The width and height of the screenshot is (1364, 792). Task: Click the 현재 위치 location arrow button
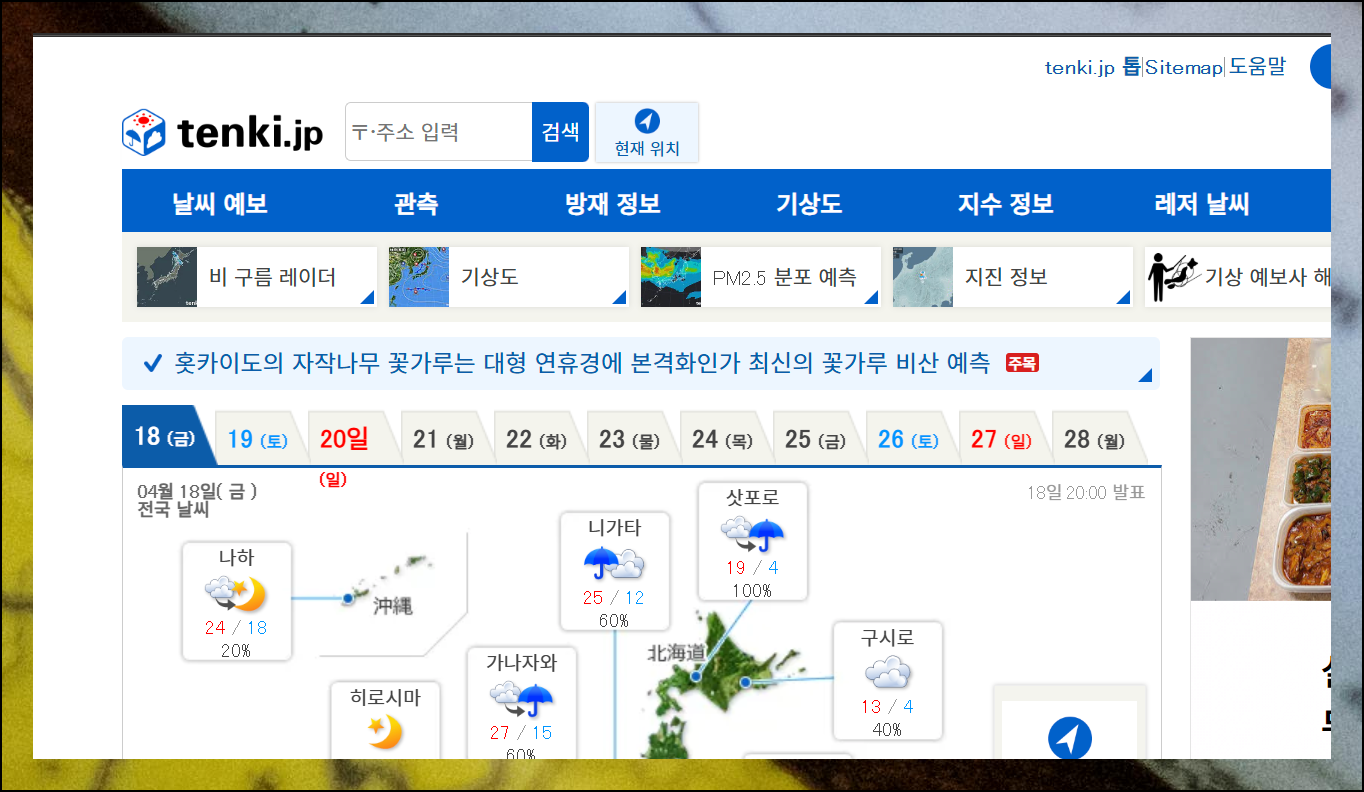click(647, 132)
